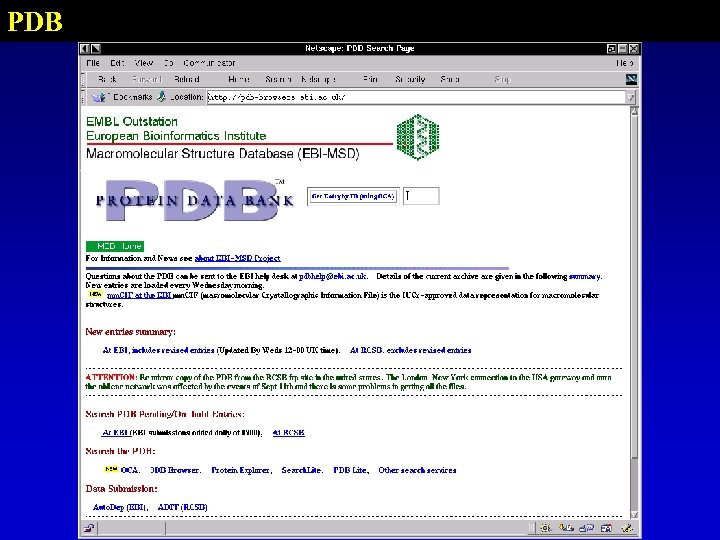Open Address Book component bar icon
The width and height of the screenshot is (720, 540).
coord(606,528)
